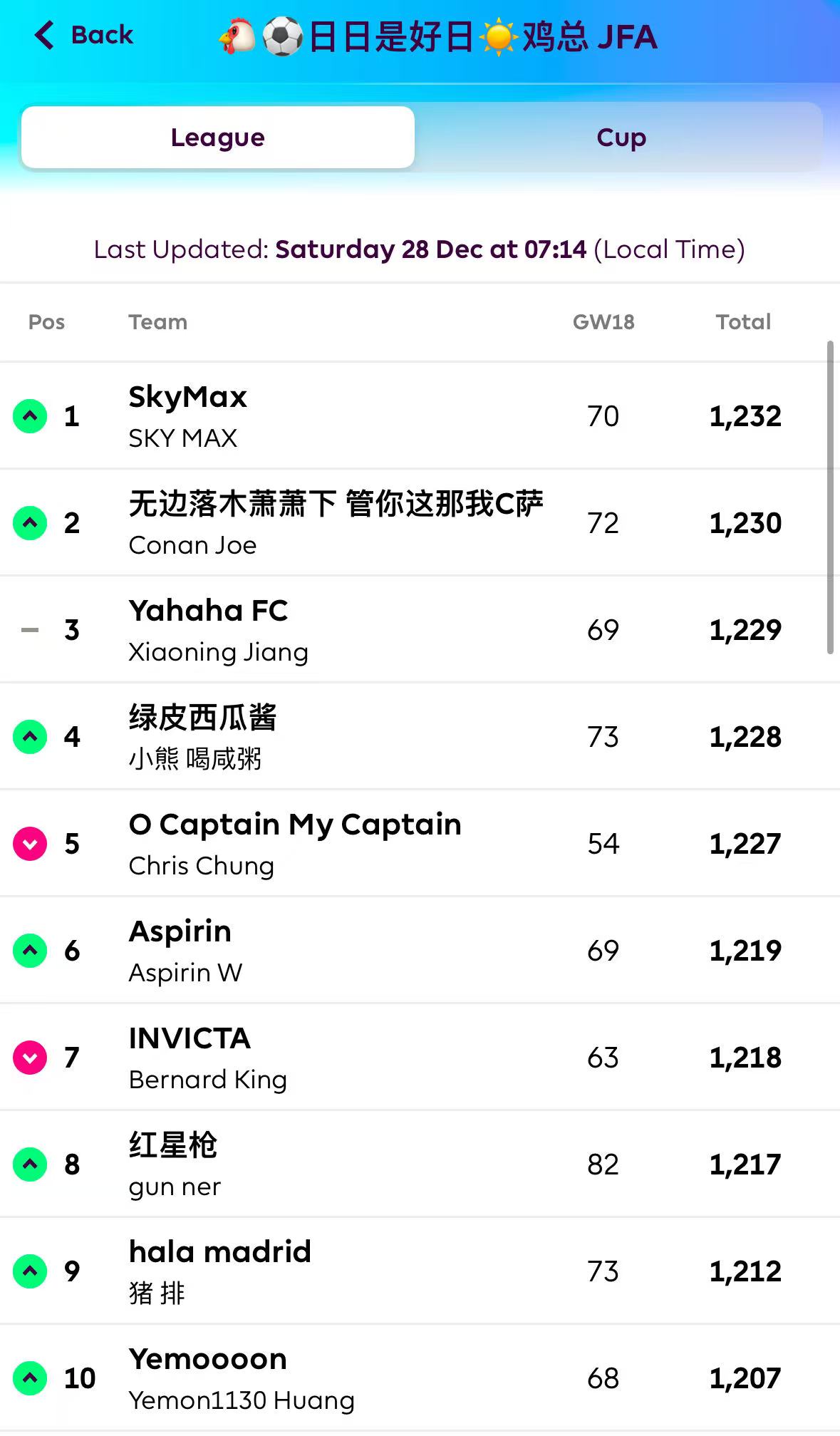Image resolution: width=840 pixels, height=1436 pixels.
Task: Click Yemoooon's green up-arrow icon
Action: point(30,1378)
